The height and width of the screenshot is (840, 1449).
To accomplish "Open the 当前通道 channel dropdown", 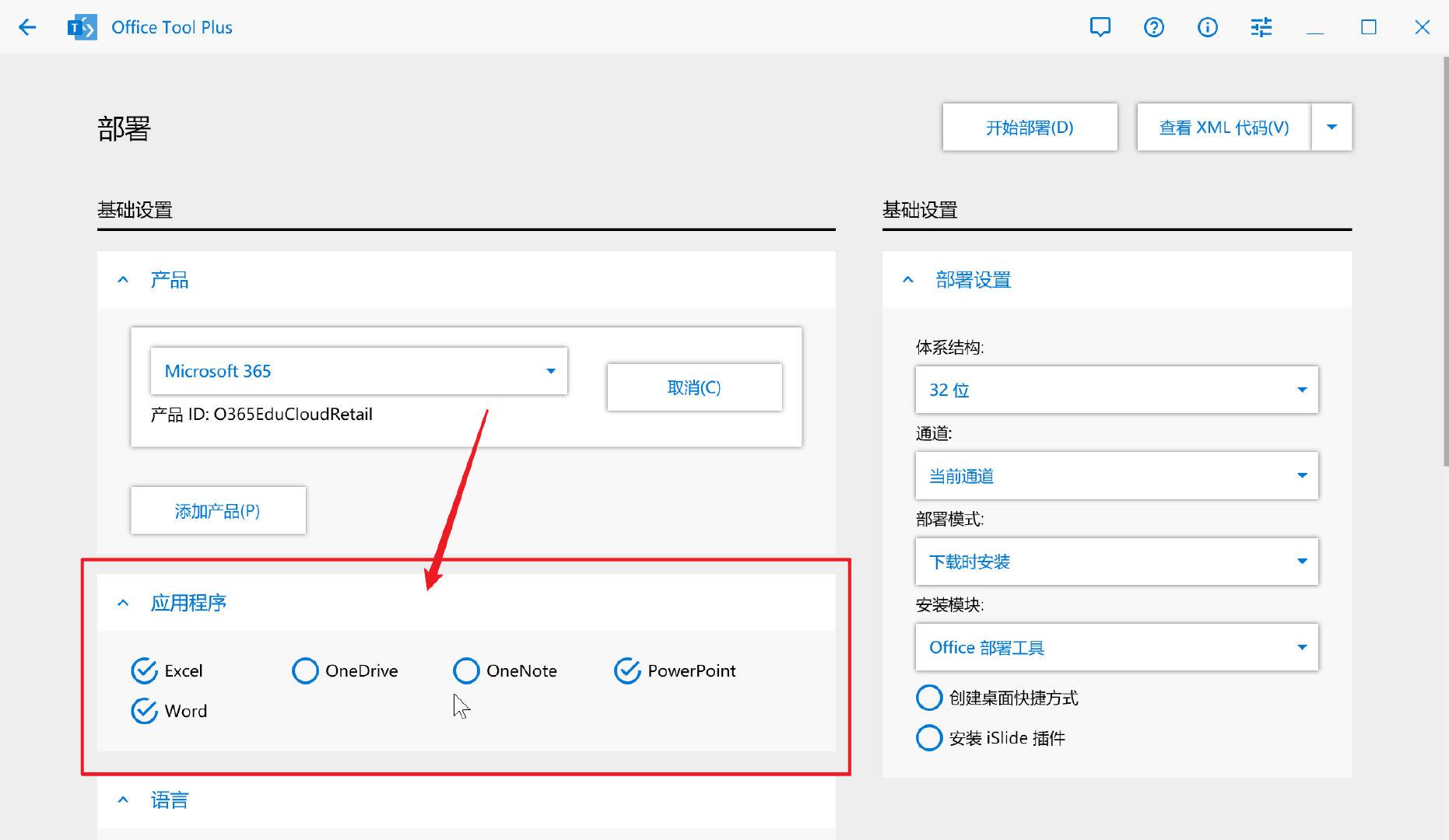I will coord(1117,475).
